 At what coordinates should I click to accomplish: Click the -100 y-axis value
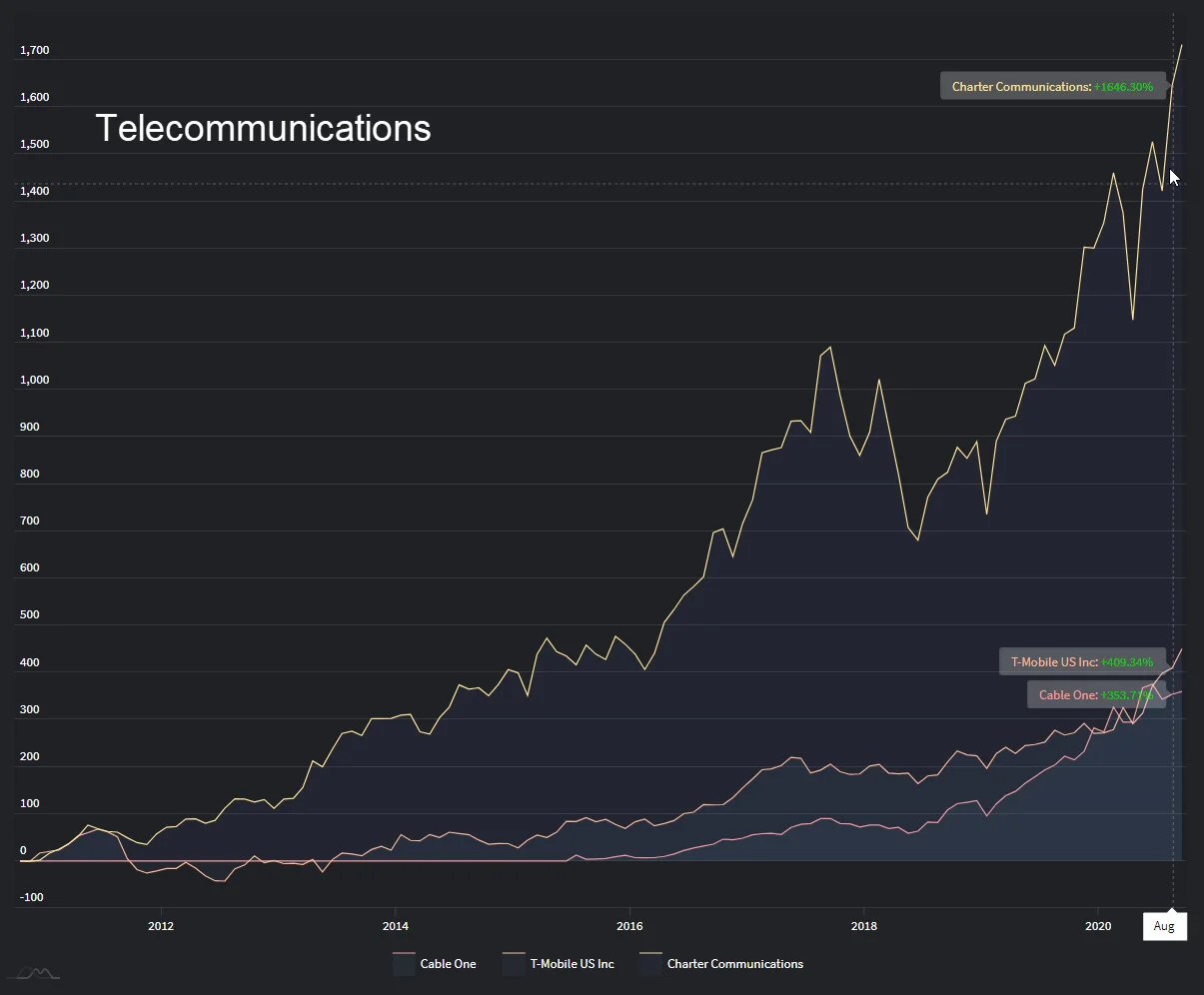point(32,897)
